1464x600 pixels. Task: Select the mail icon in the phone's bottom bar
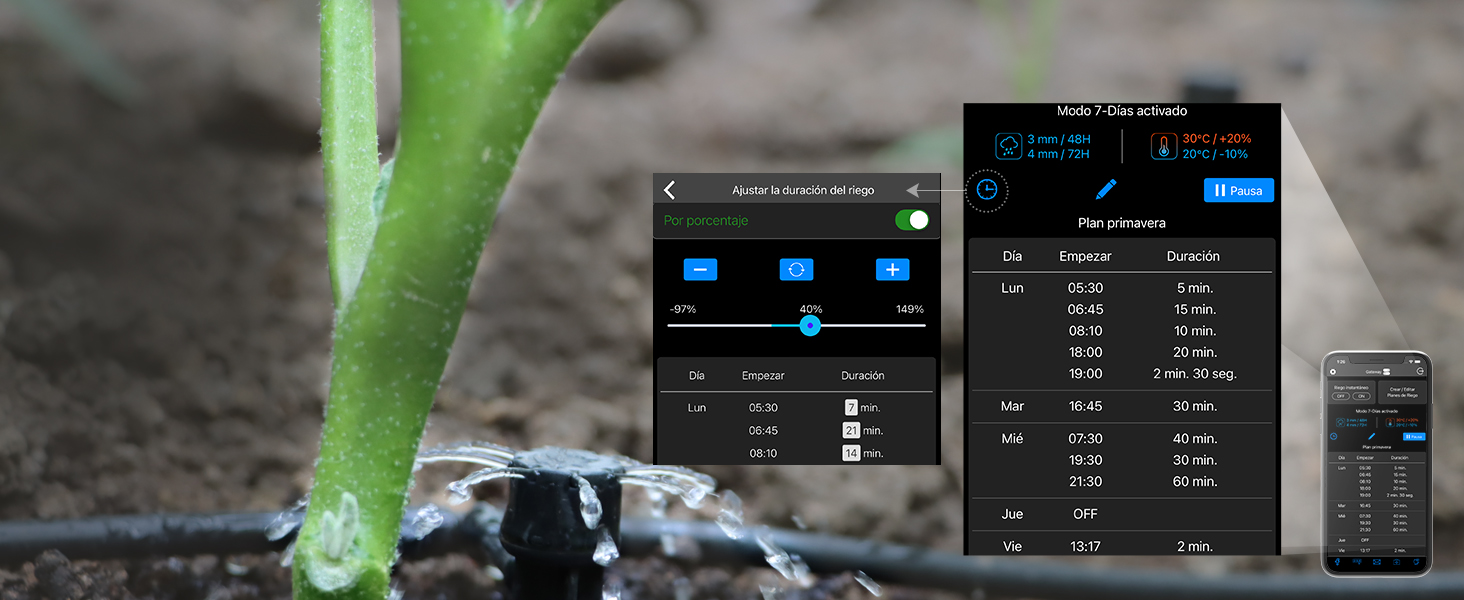coord(1376,561)
